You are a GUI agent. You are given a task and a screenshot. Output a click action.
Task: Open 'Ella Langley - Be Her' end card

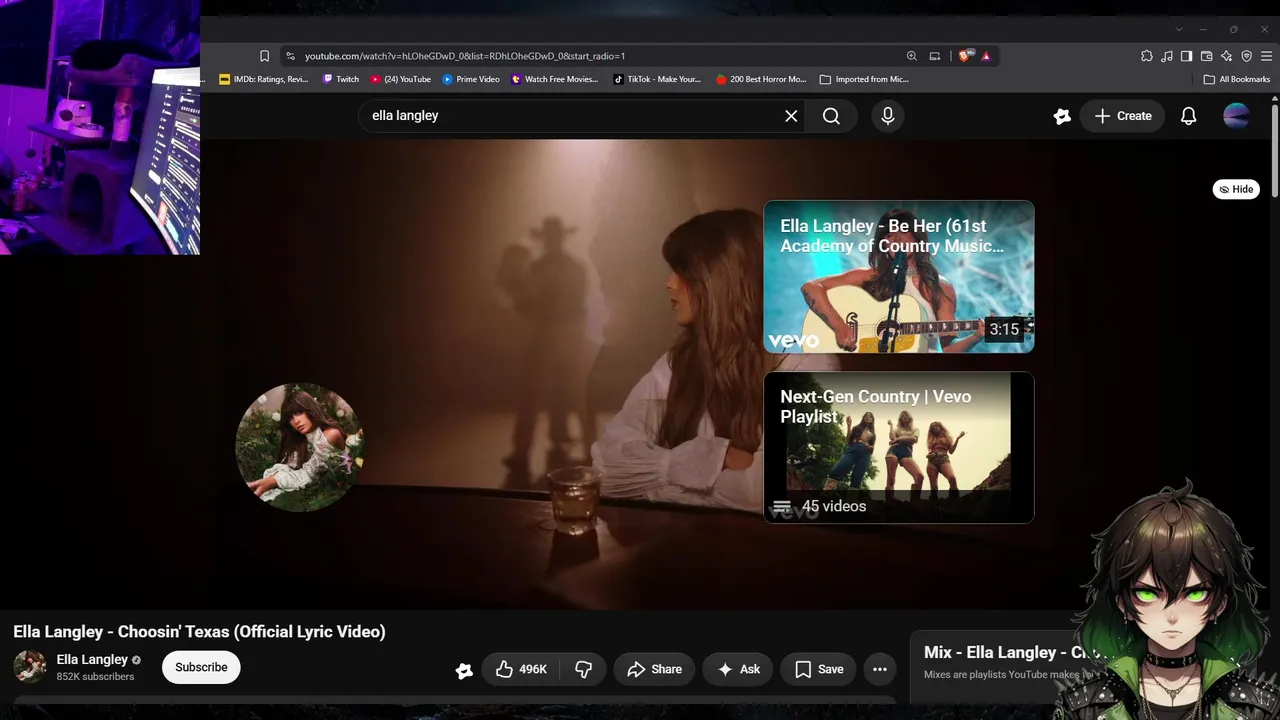coord(899,277)
